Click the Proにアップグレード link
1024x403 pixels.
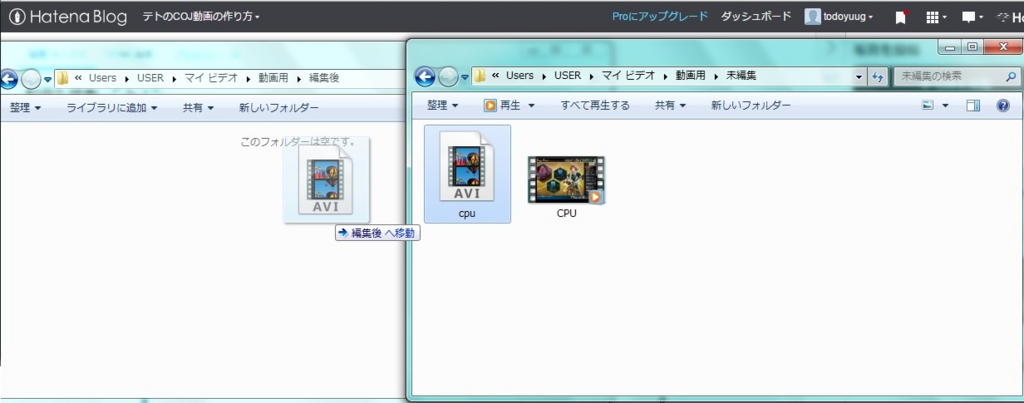tap(660, 16)
